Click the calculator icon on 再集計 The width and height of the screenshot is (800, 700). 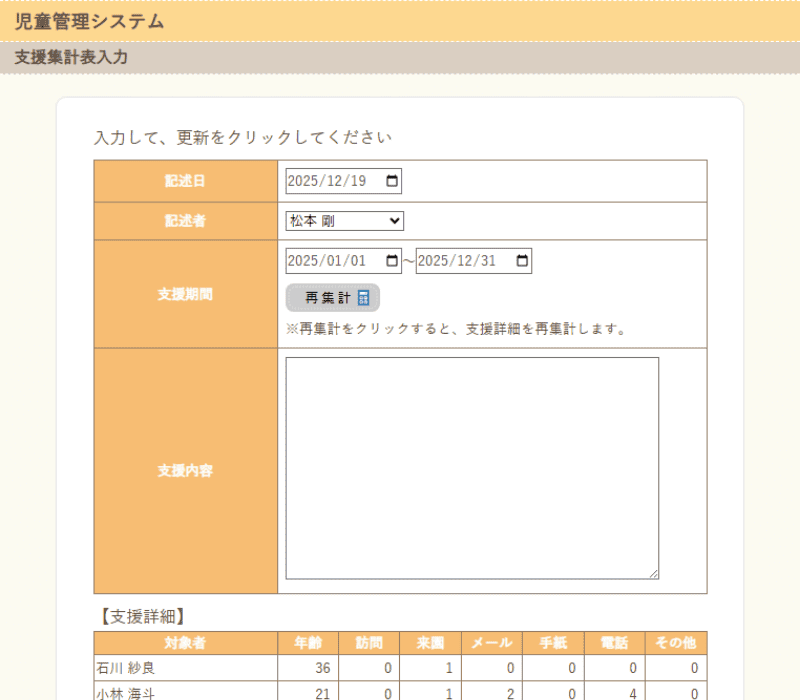[x=363, y=298]
